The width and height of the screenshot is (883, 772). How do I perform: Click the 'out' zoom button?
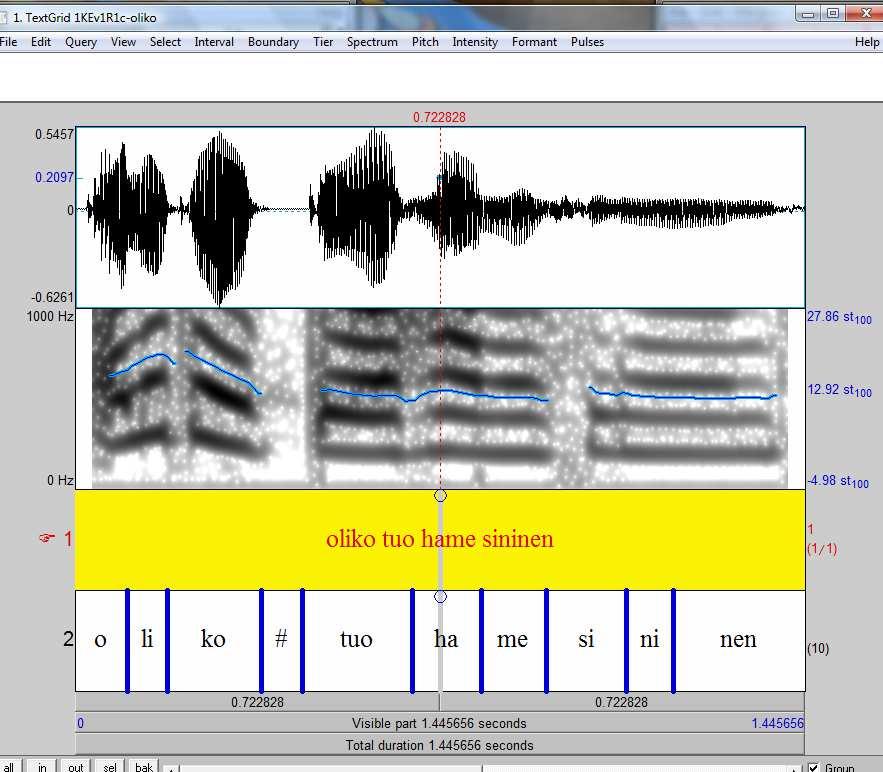[75, 766]
